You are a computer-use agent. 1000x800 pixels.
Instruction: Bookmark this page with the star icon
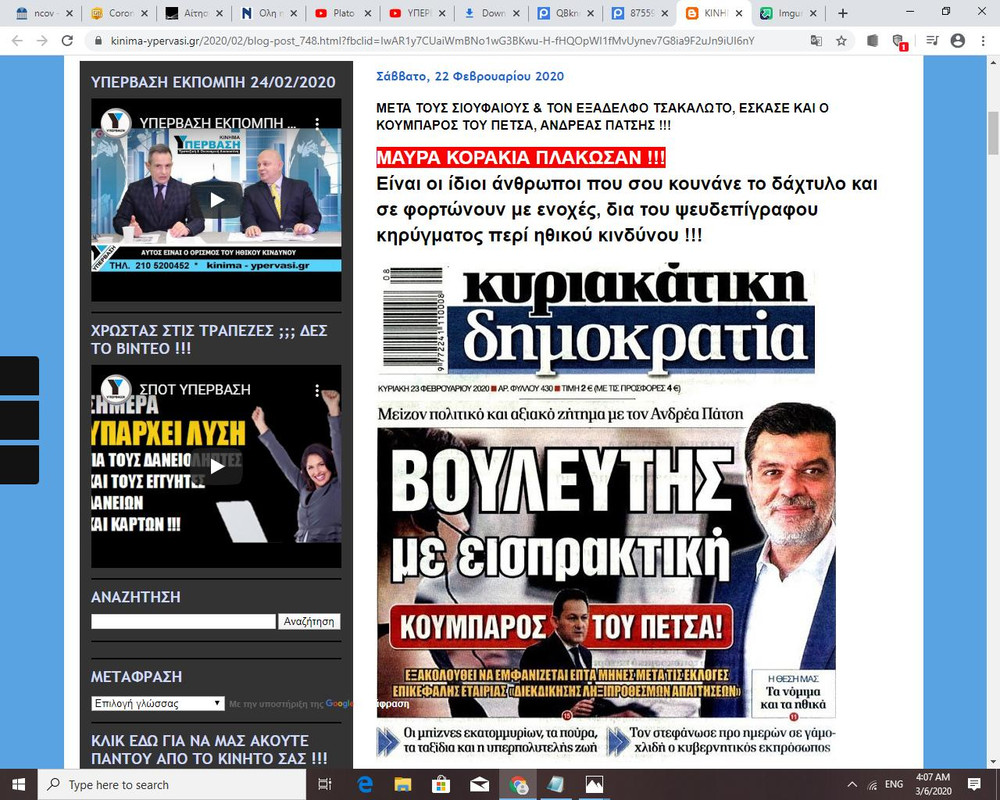[x=841, y=41]
